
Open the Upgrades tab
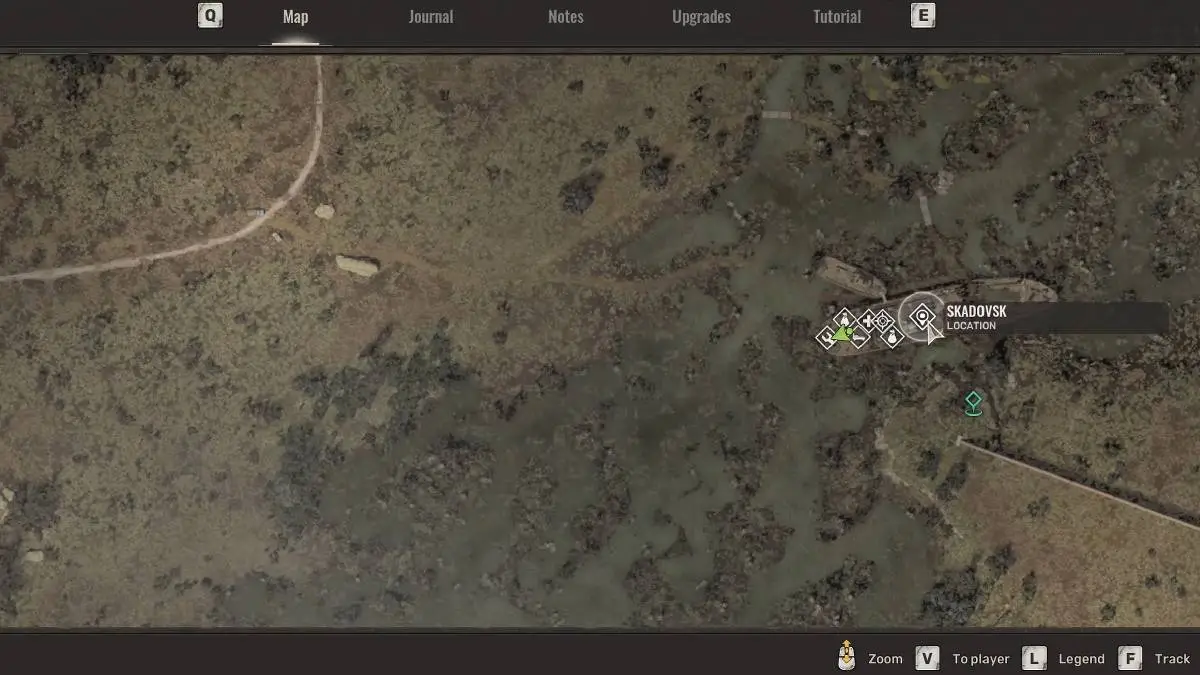tap(701, 17)
